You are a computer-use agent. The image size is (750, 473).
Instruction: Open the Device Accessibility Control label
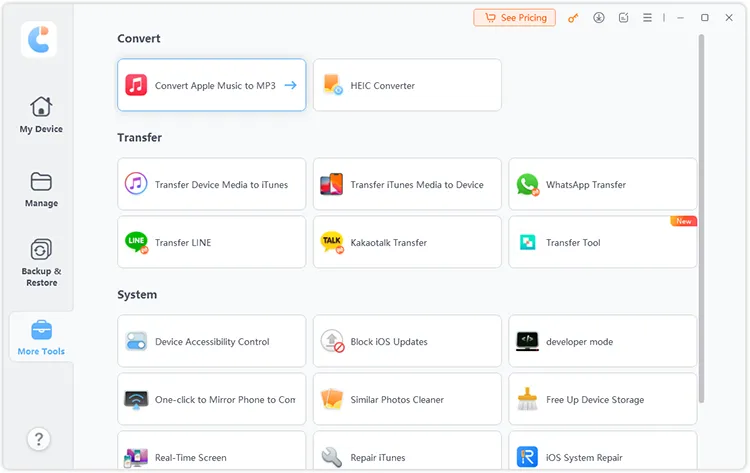[212, 341]
